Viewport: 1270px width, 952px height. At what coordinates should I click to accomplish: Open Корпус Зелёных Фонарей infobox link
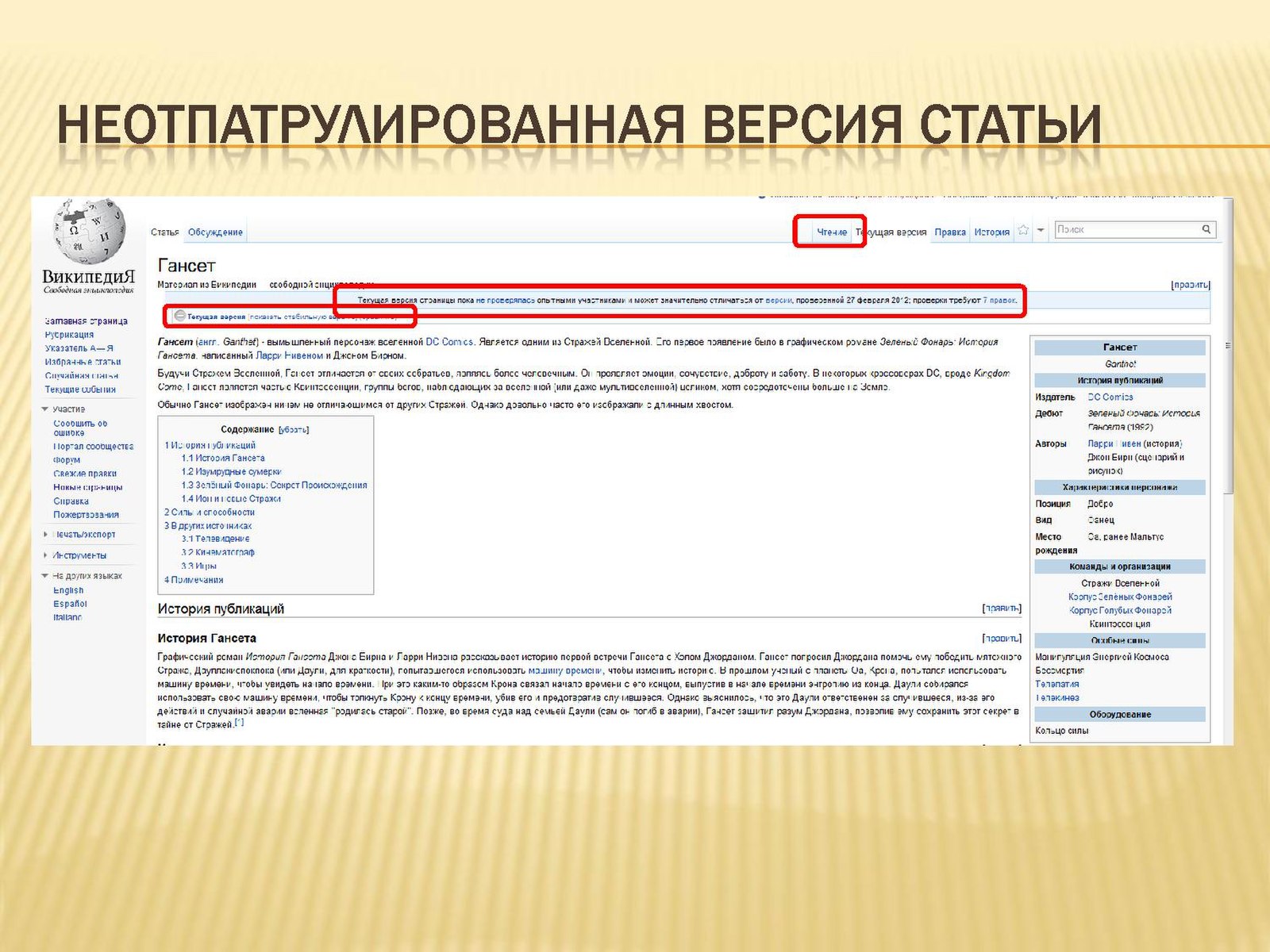pos(1120,597)
